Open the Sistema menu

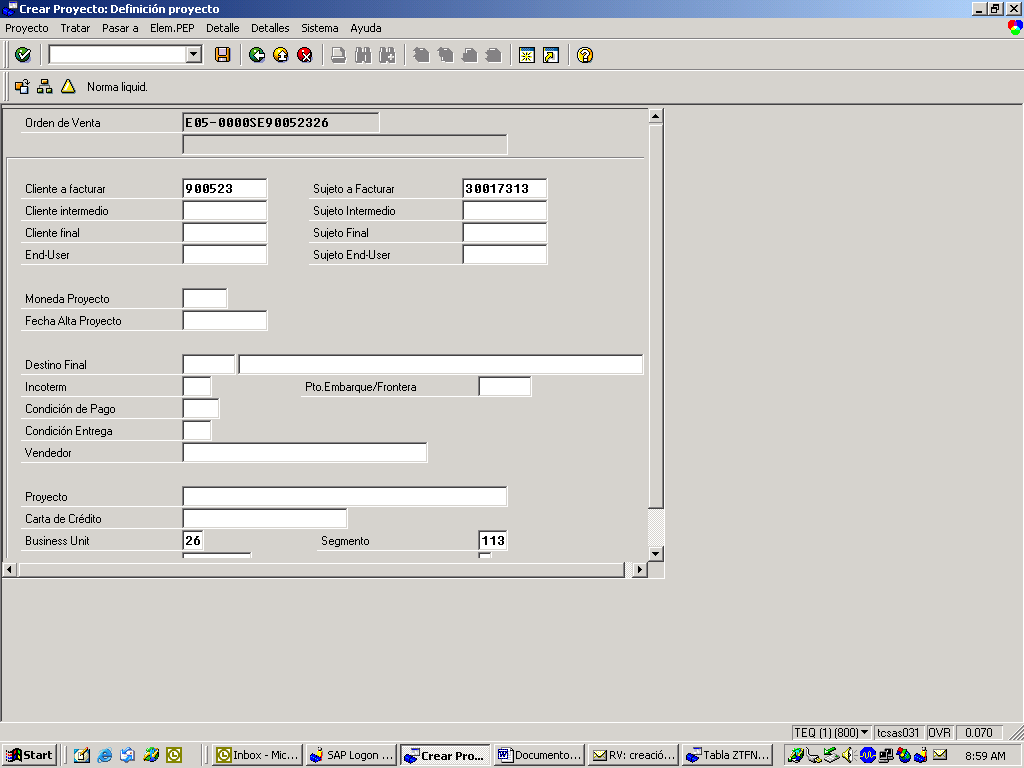(x=320, y=28)
